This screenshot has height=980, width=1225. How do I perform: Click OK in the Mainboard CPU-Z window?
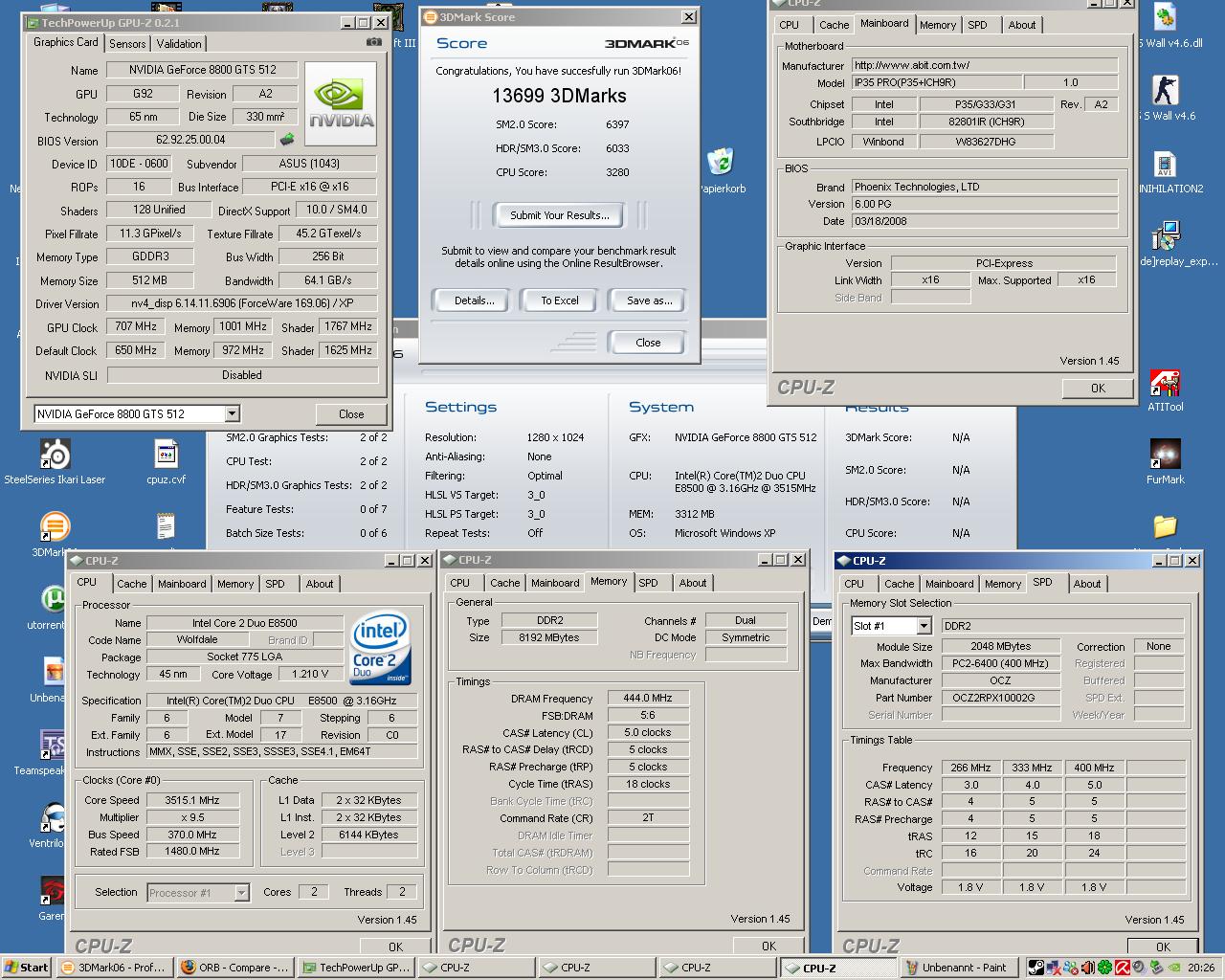[1098, 388]
